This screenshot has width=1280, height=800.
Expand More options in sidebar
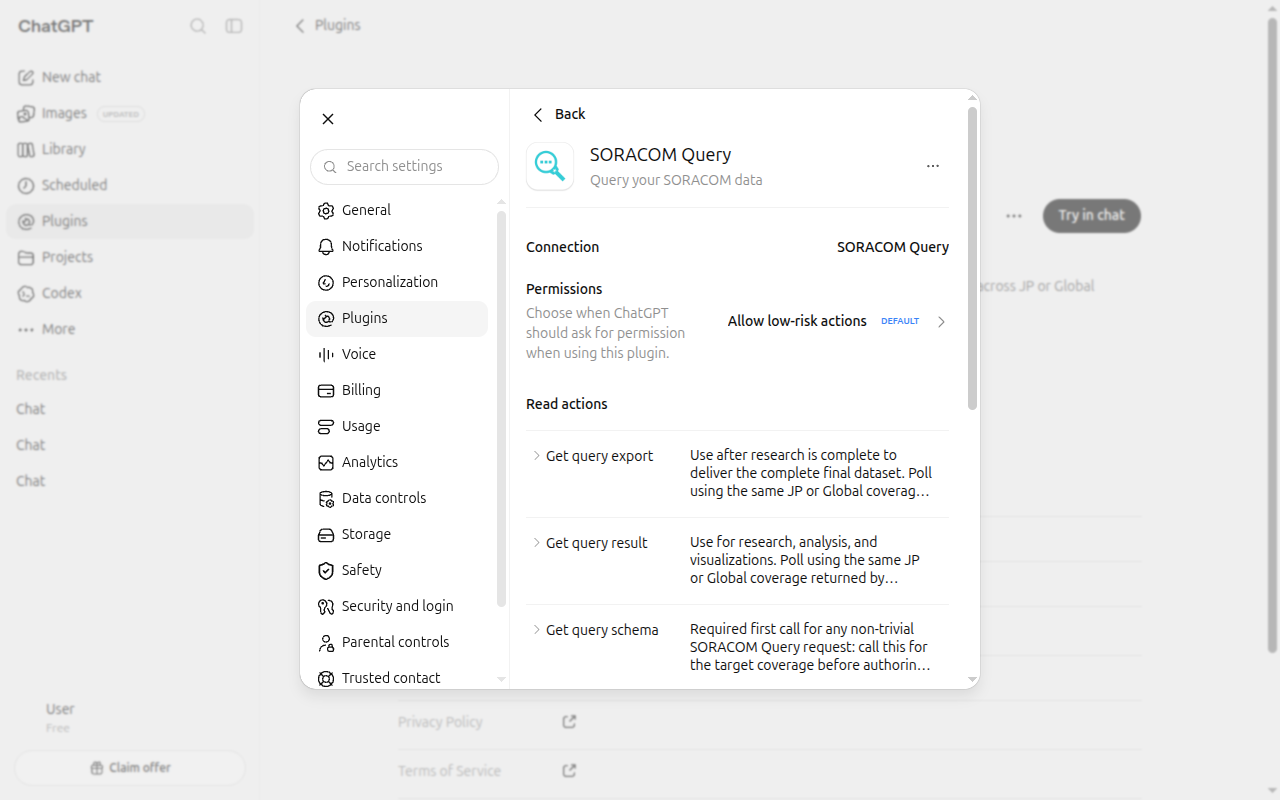click(x=130, y=329)
